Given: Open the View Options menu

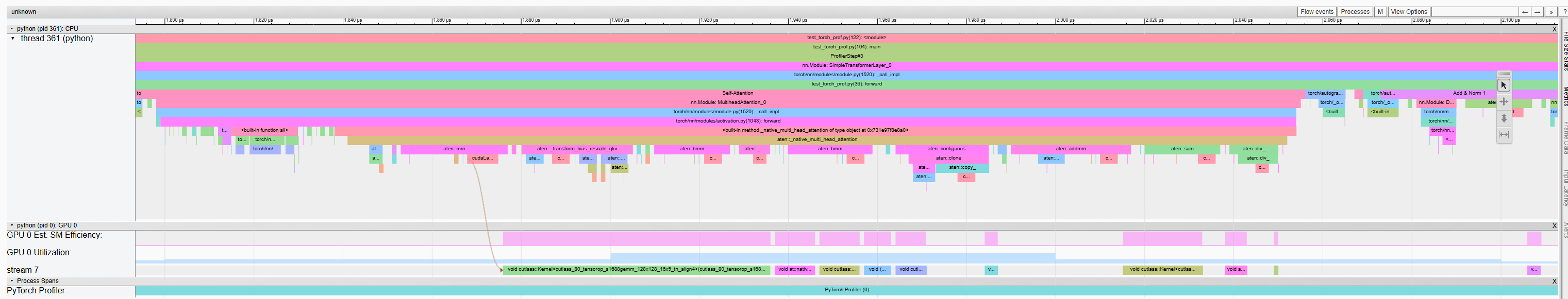Looking at the screenshot, I should 1409,11.
